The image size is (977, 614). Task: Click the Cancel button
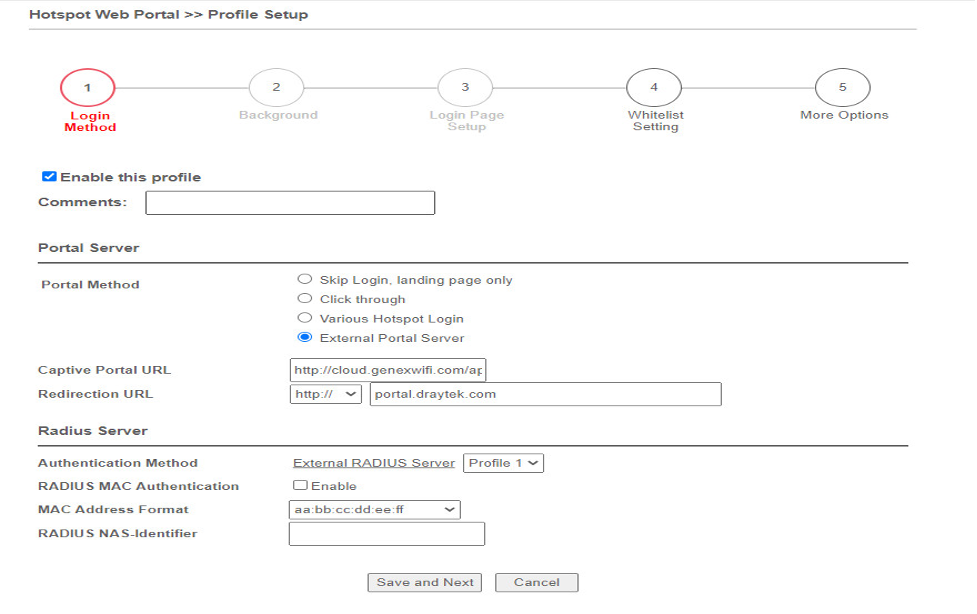536,582
